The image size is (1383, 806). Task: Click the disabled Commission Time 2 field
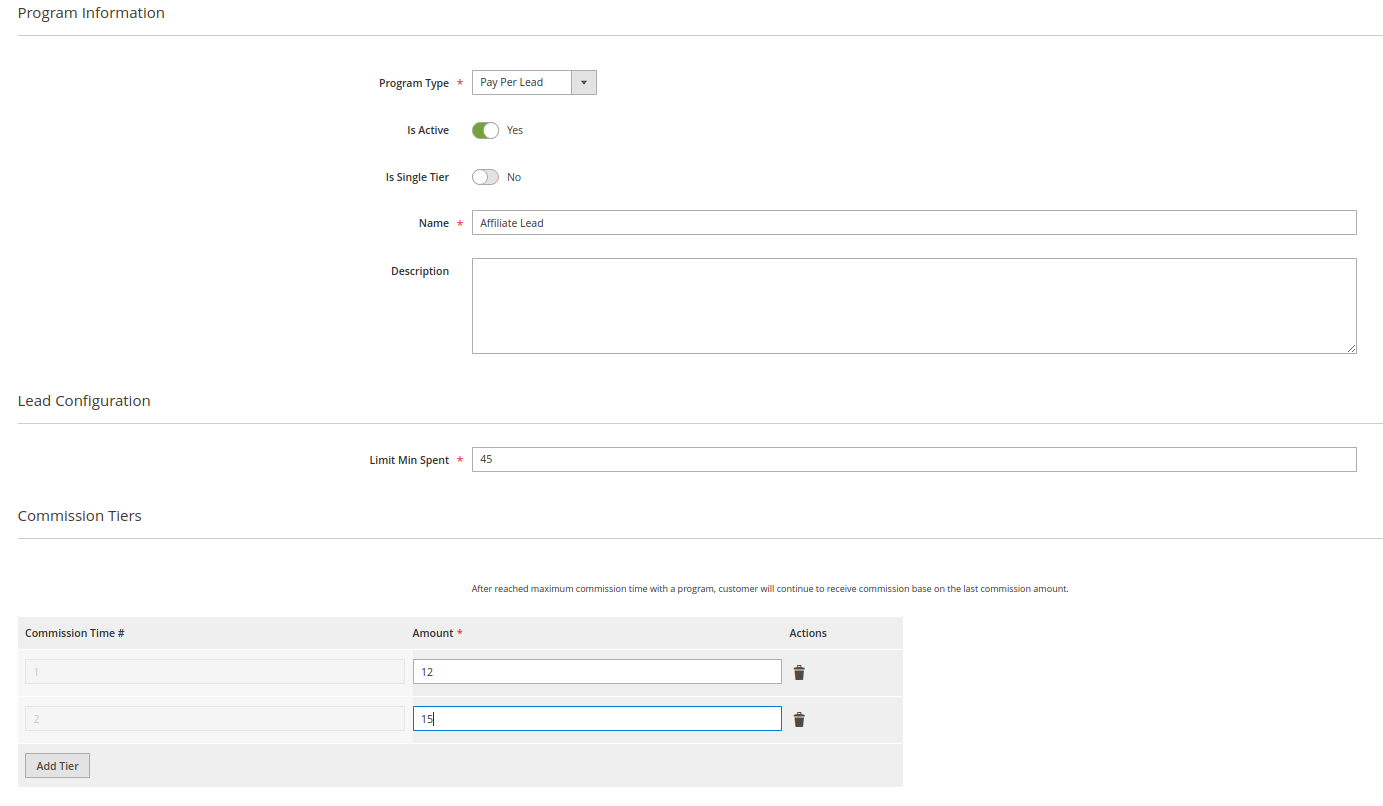point(215,719)
